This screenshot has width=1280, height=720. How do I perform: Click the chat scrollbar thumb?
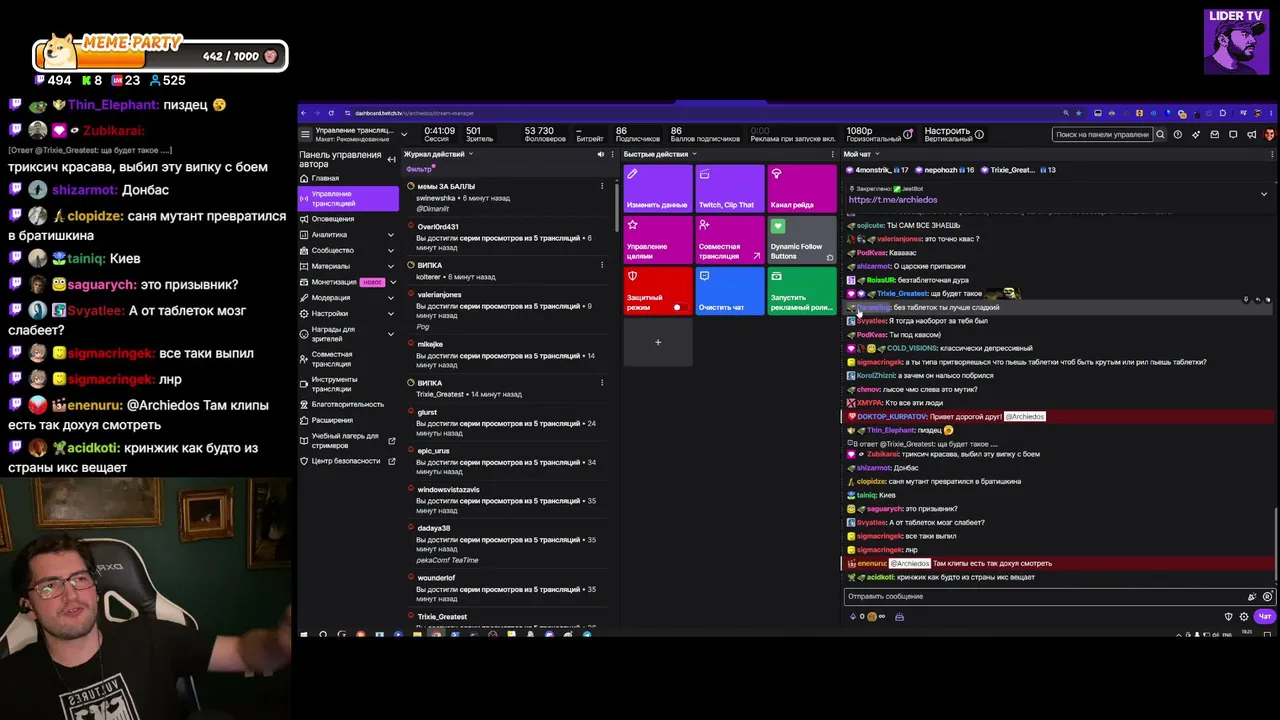[x=1277, y=542]
